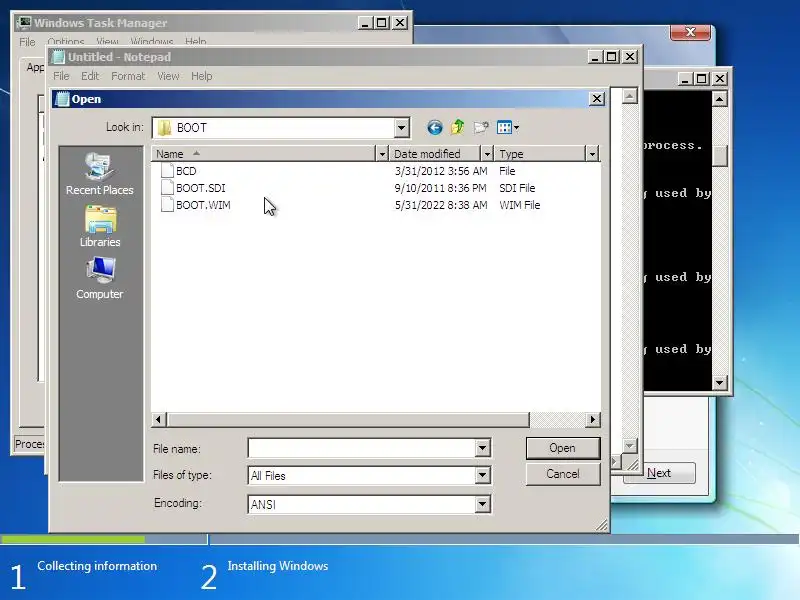Expand the File name dropdown arrow
This screenshot has height=600, width=800.
coord(482,448)
